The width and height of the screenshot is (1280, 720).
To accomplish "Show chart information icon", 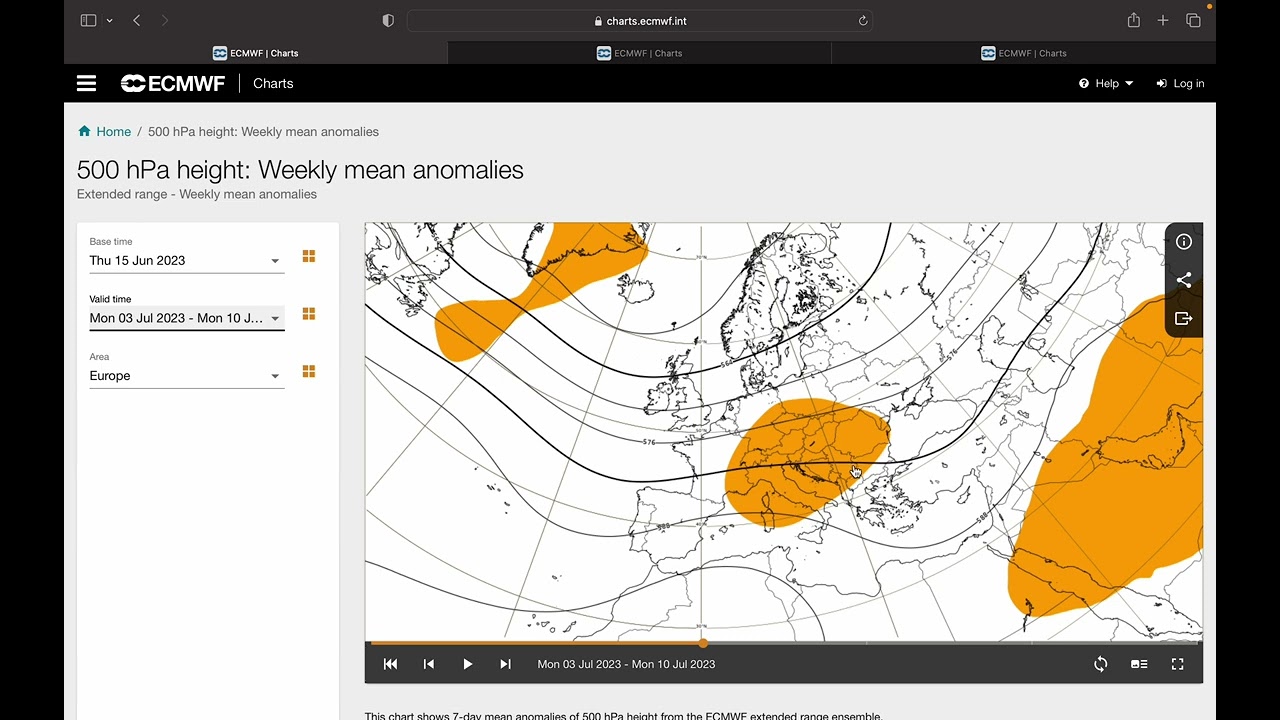I will (1184, 242).
